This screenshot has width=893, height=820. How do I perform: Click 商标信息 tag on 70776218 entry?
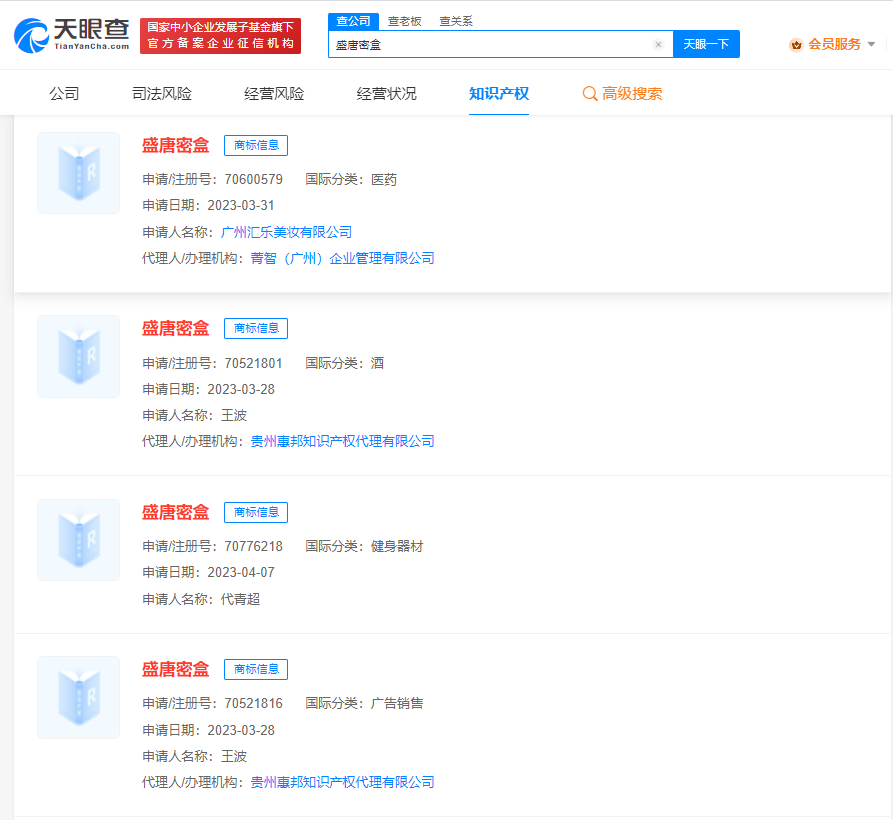point(256,512)
